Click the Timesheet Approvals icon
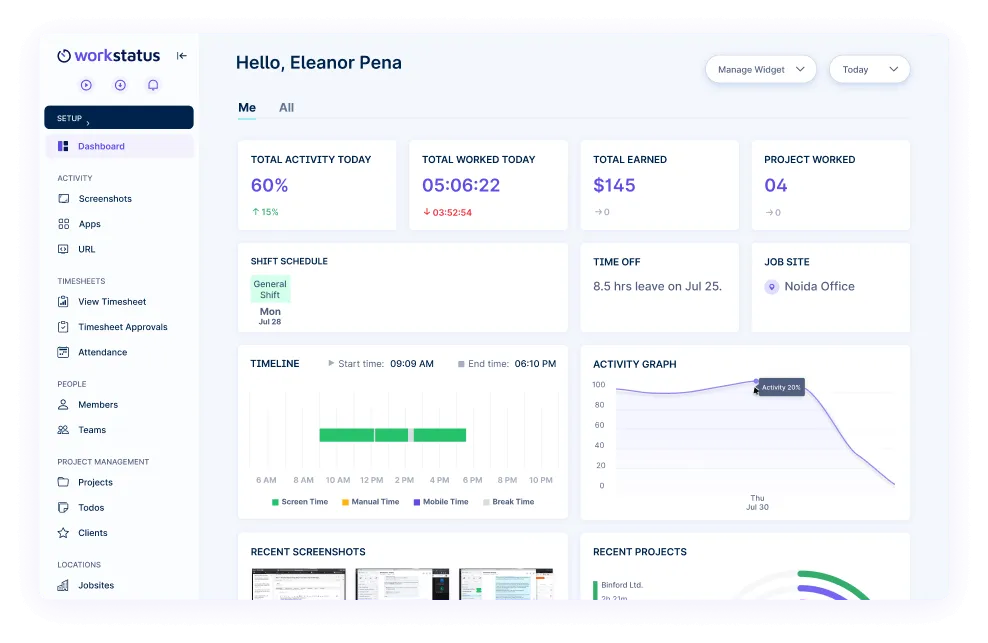This screenshot has width=988, height=643. [x=63, y=327]
